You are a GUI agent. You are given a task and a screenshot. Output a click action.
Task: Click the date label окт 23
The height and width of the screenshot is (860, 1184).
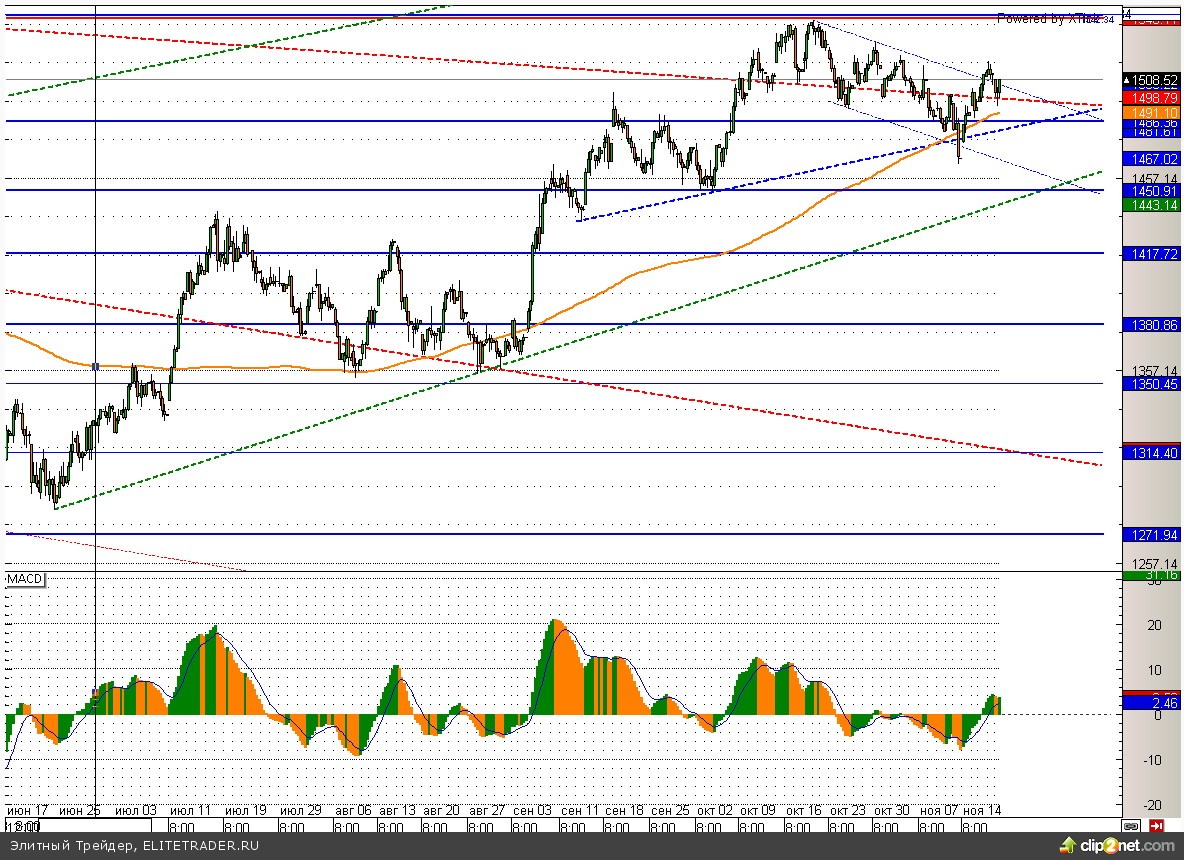848,811
